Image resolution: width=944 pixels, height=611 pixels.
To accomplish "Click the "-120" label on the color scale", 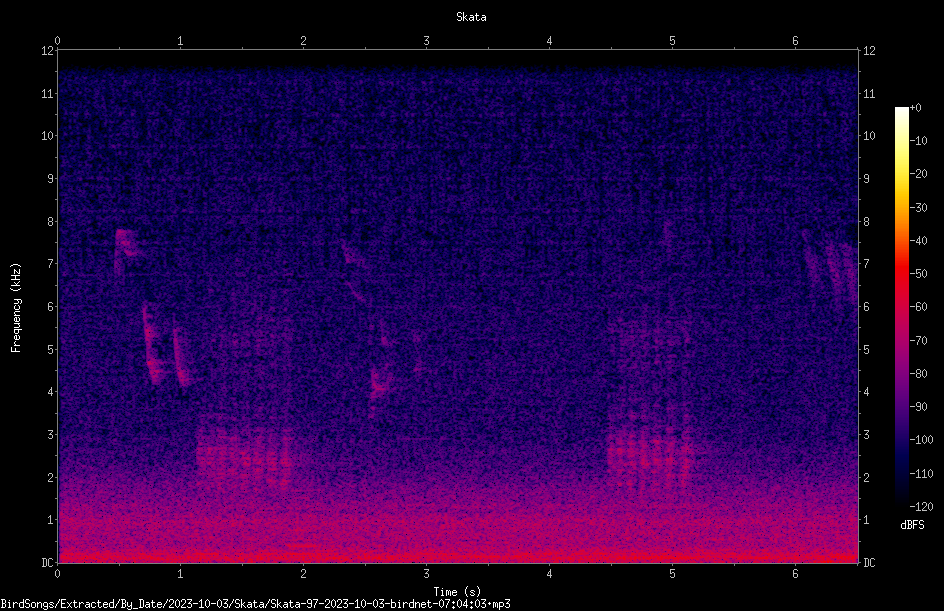I will [x=921, y=507].
